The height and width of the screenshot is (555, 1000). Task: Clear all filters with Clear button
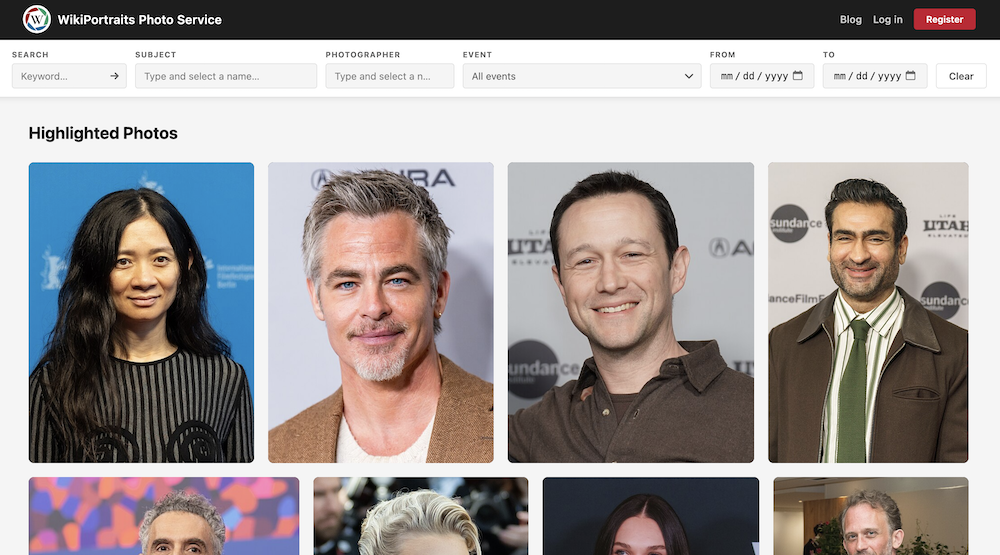(x=960, y=76)
